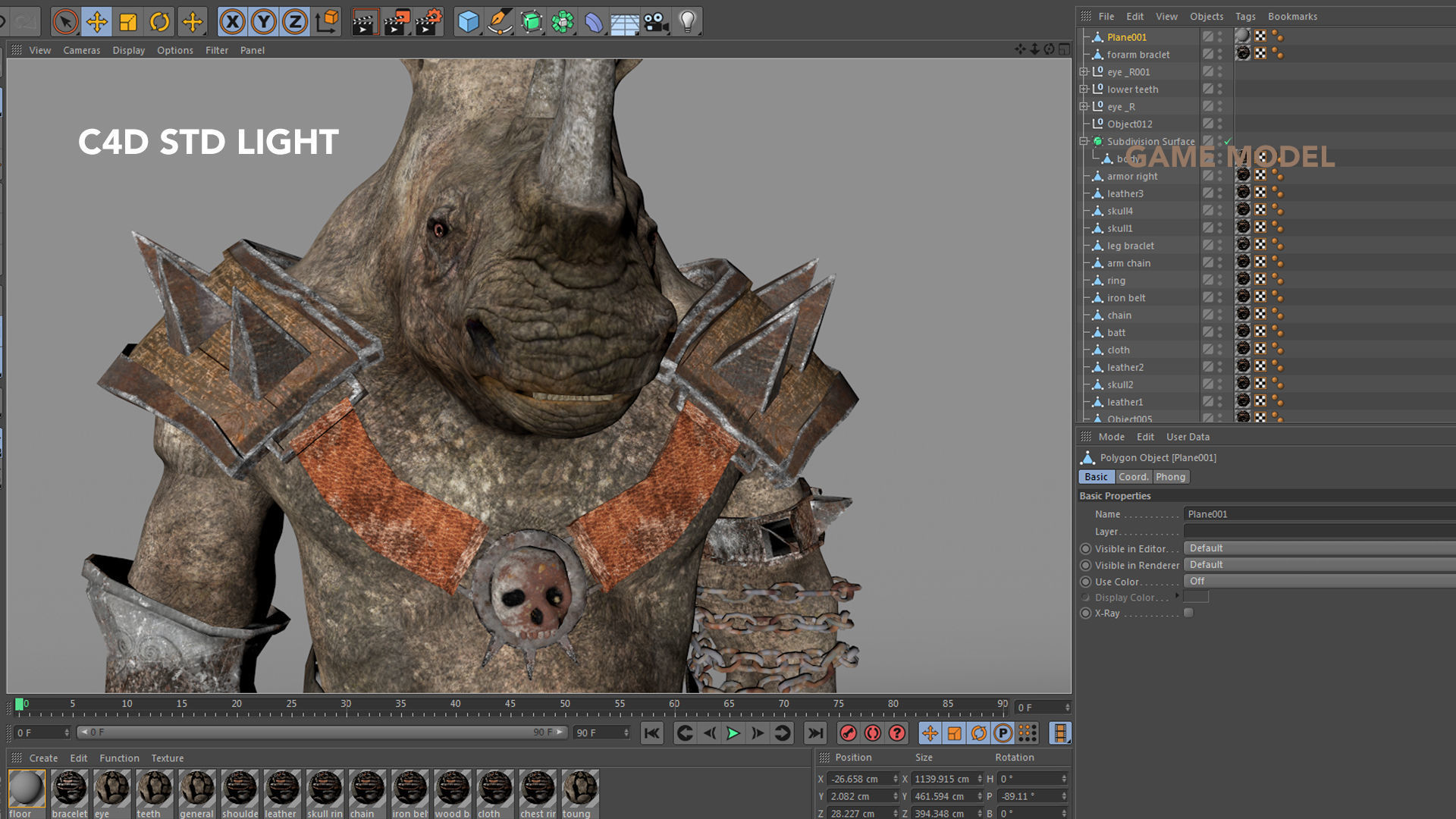This screenshot has height=819, width=1456.
Task: Play the animation forward
Action: point(733,733)
